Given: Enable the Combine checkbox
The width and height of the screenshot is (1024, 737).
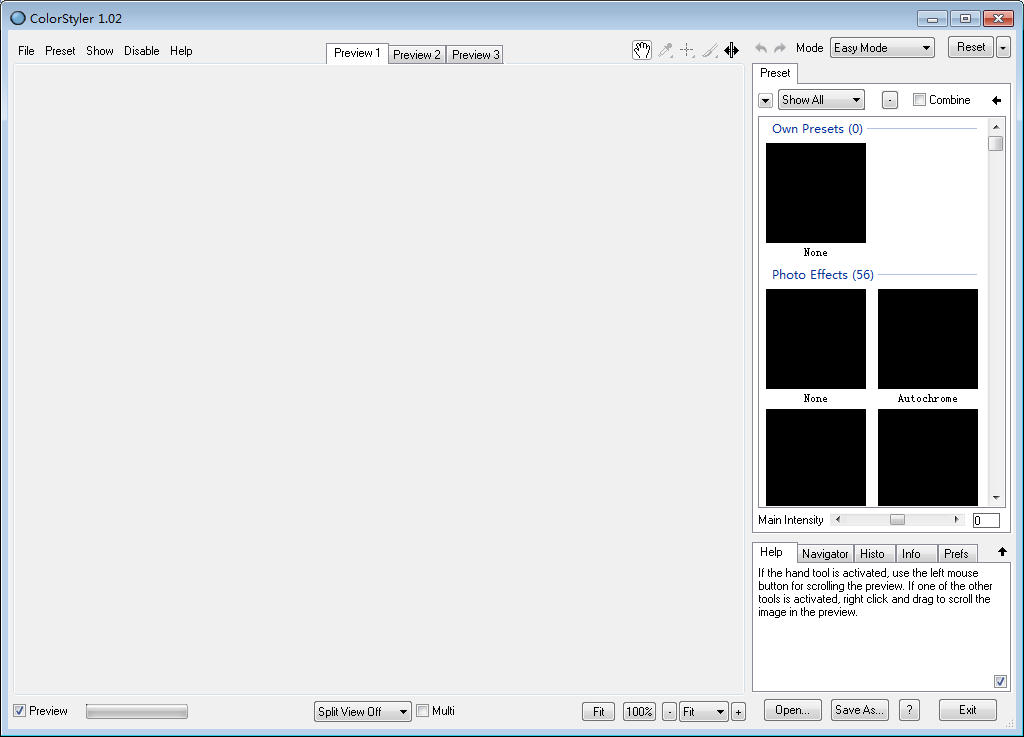Looking at the screenshot, I should pos(920,100).
